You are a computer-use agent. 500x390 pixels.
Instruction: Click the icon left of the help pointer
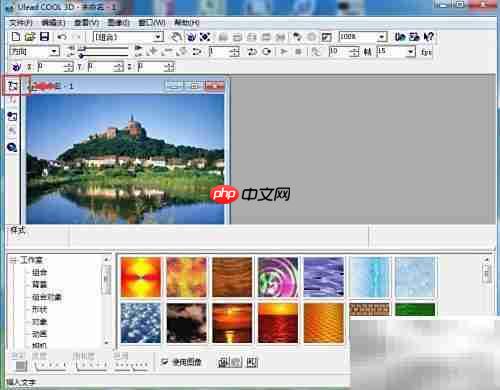coord(414,36)
